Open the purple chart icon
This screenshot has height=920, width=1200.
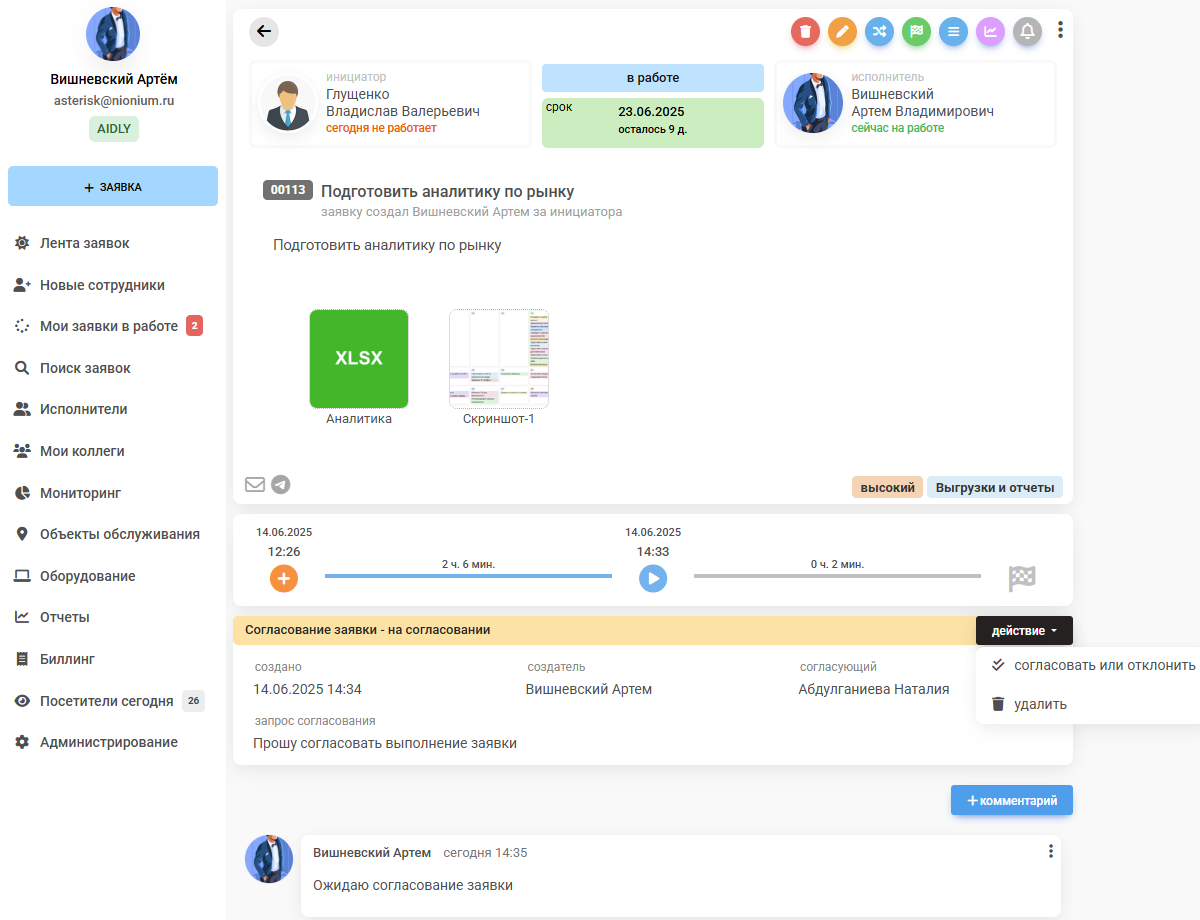click(x=990, y=32)
